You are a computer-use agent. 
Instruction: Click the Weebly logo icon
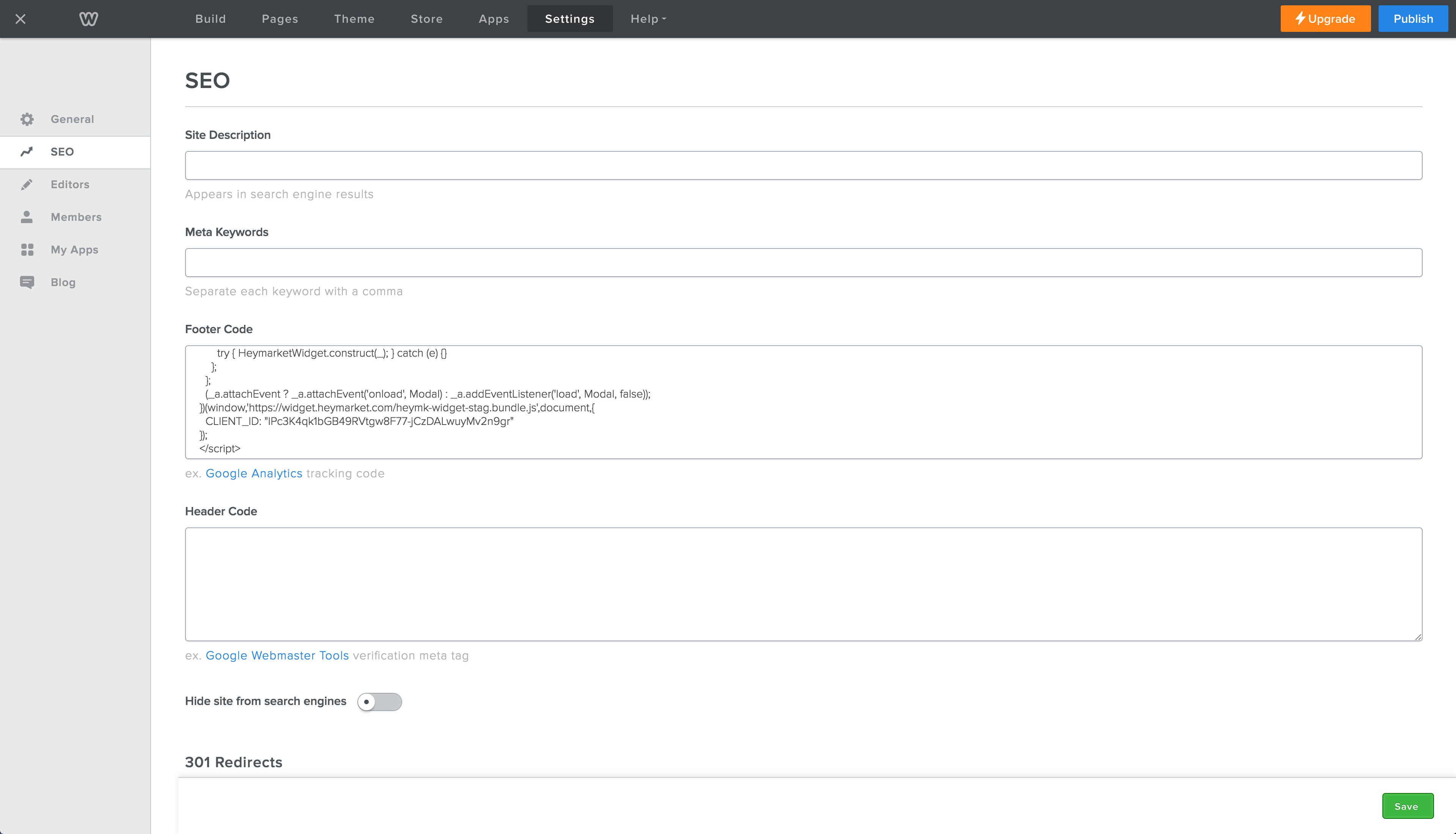pyautogui.click(x=88, y=19)
